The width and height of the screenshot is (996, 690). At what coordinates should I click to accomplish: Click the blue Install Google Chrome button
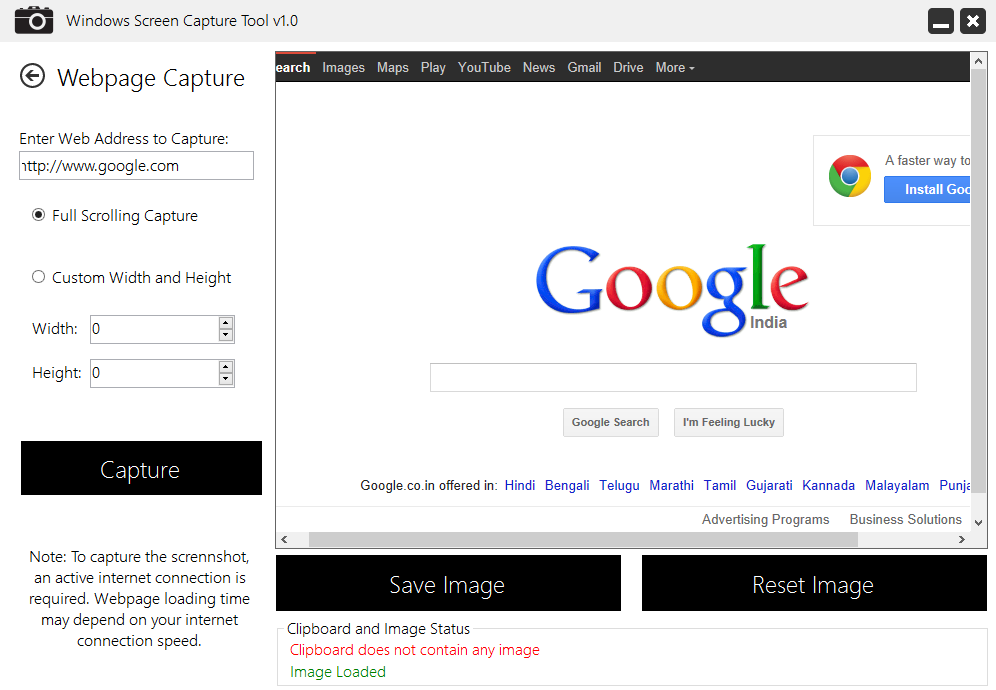click(927, 189)
